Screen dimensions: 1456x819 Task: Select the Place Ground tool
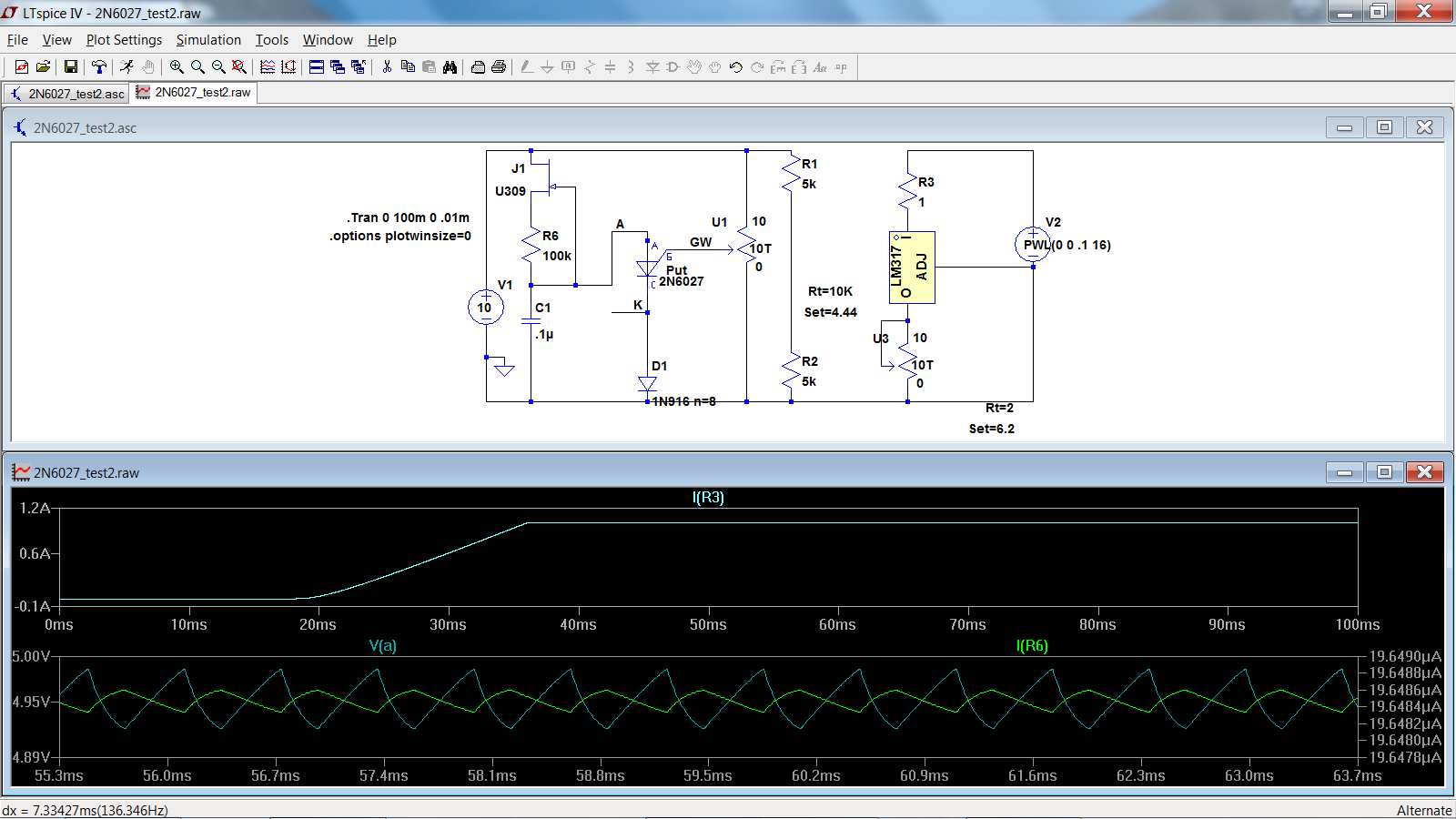[547, 67]
